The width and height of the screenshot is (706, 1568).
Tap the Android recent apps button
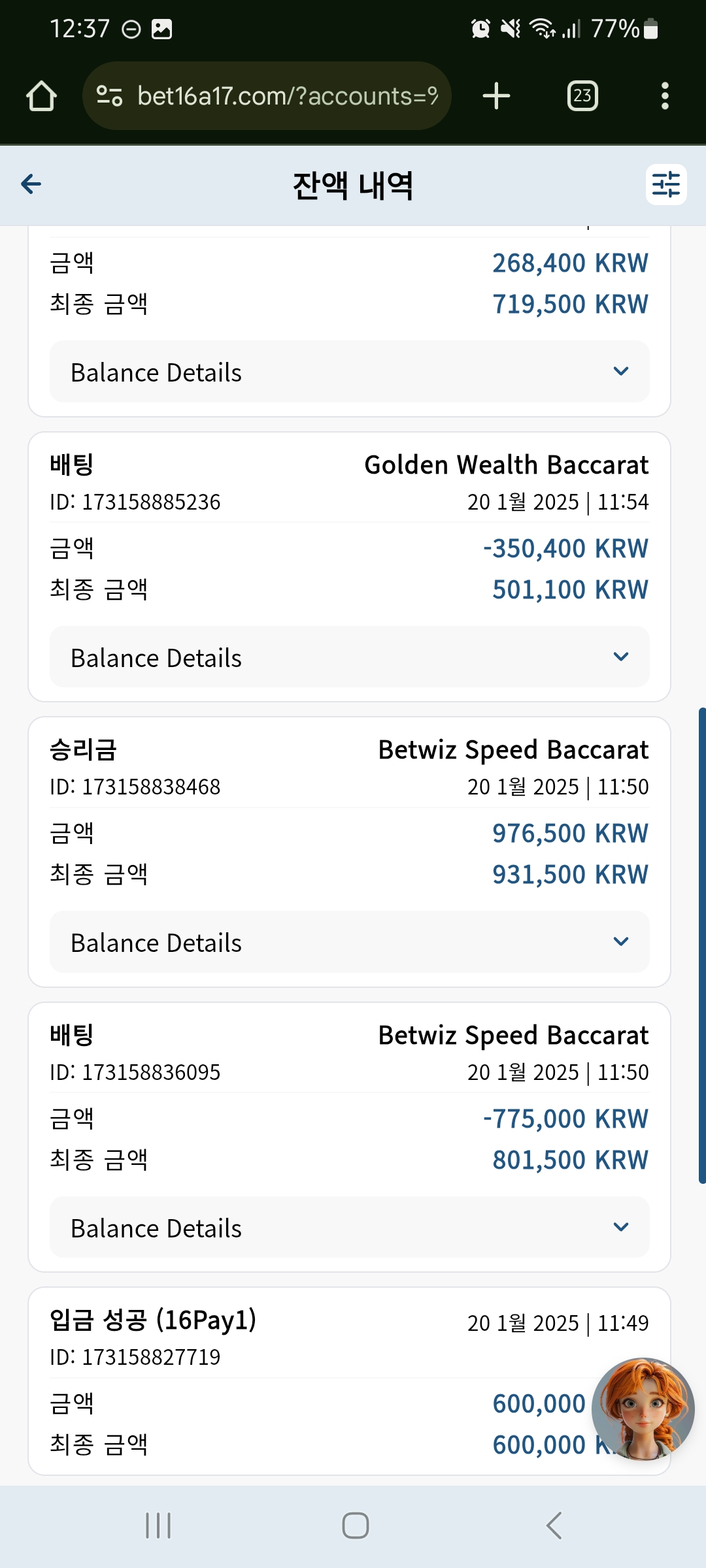(158, 1526)
